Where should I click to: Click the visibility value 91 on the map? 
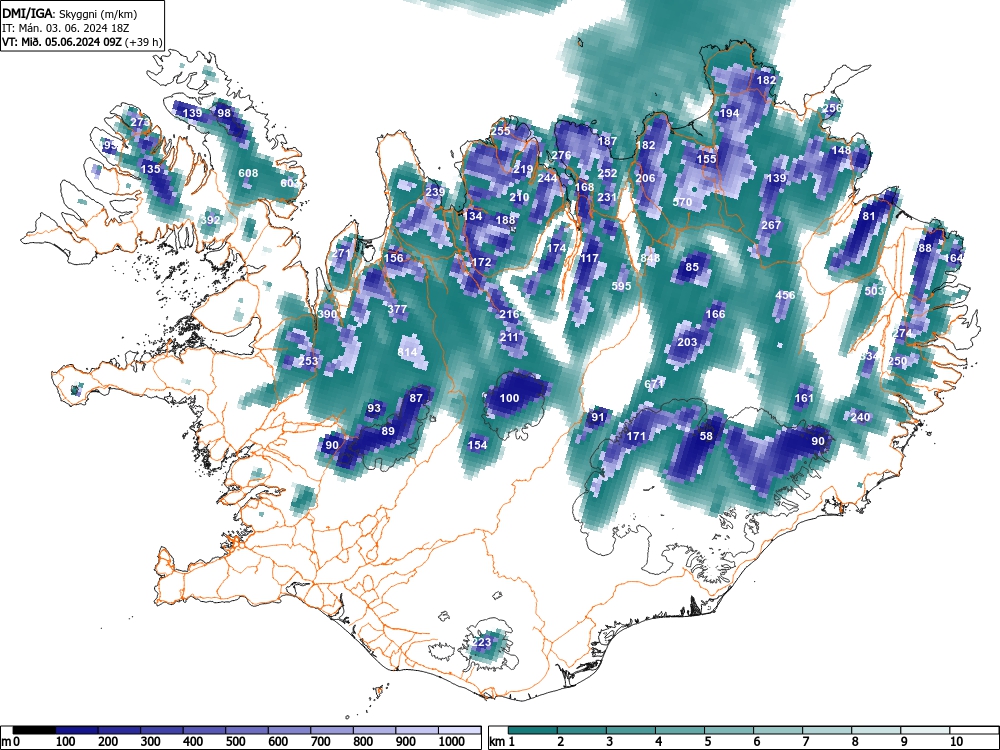pyautogui.click(x=598, y=417)
